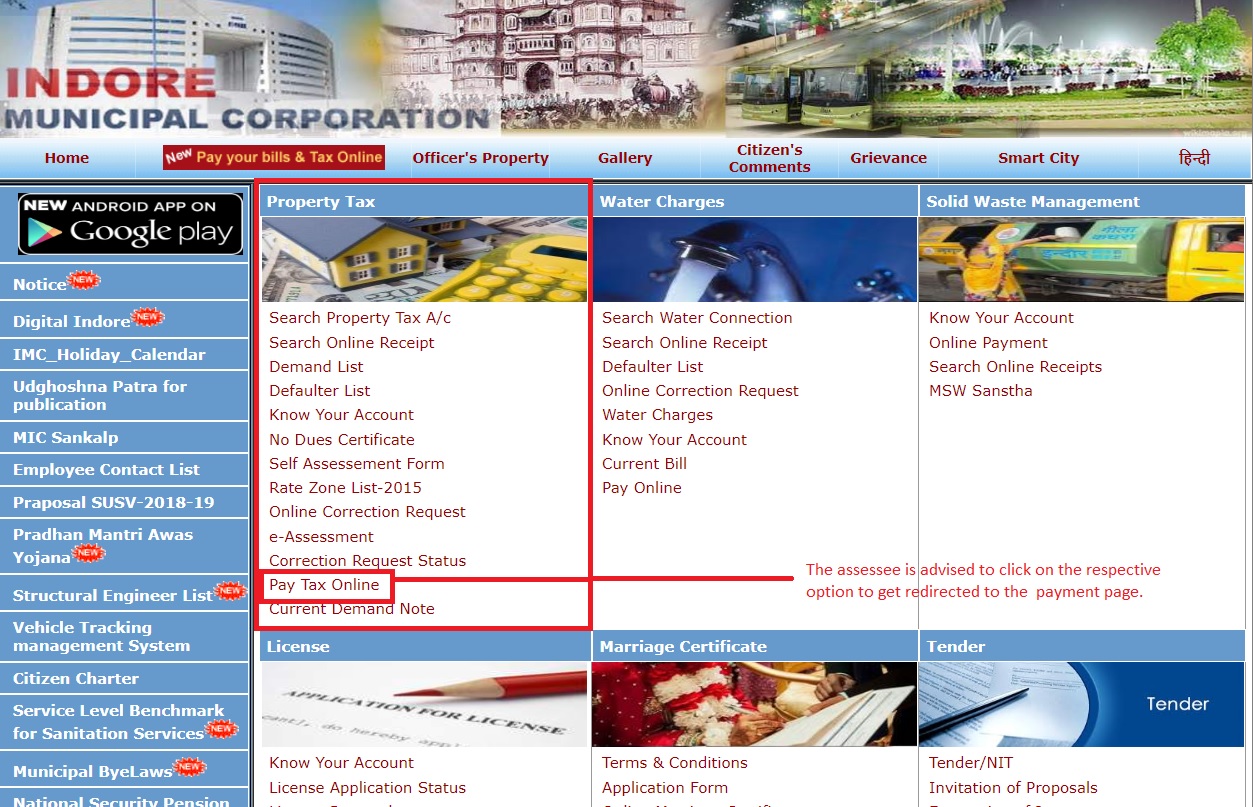
Task: Click the Marriage Certificate wedding image
Action: 753,704
